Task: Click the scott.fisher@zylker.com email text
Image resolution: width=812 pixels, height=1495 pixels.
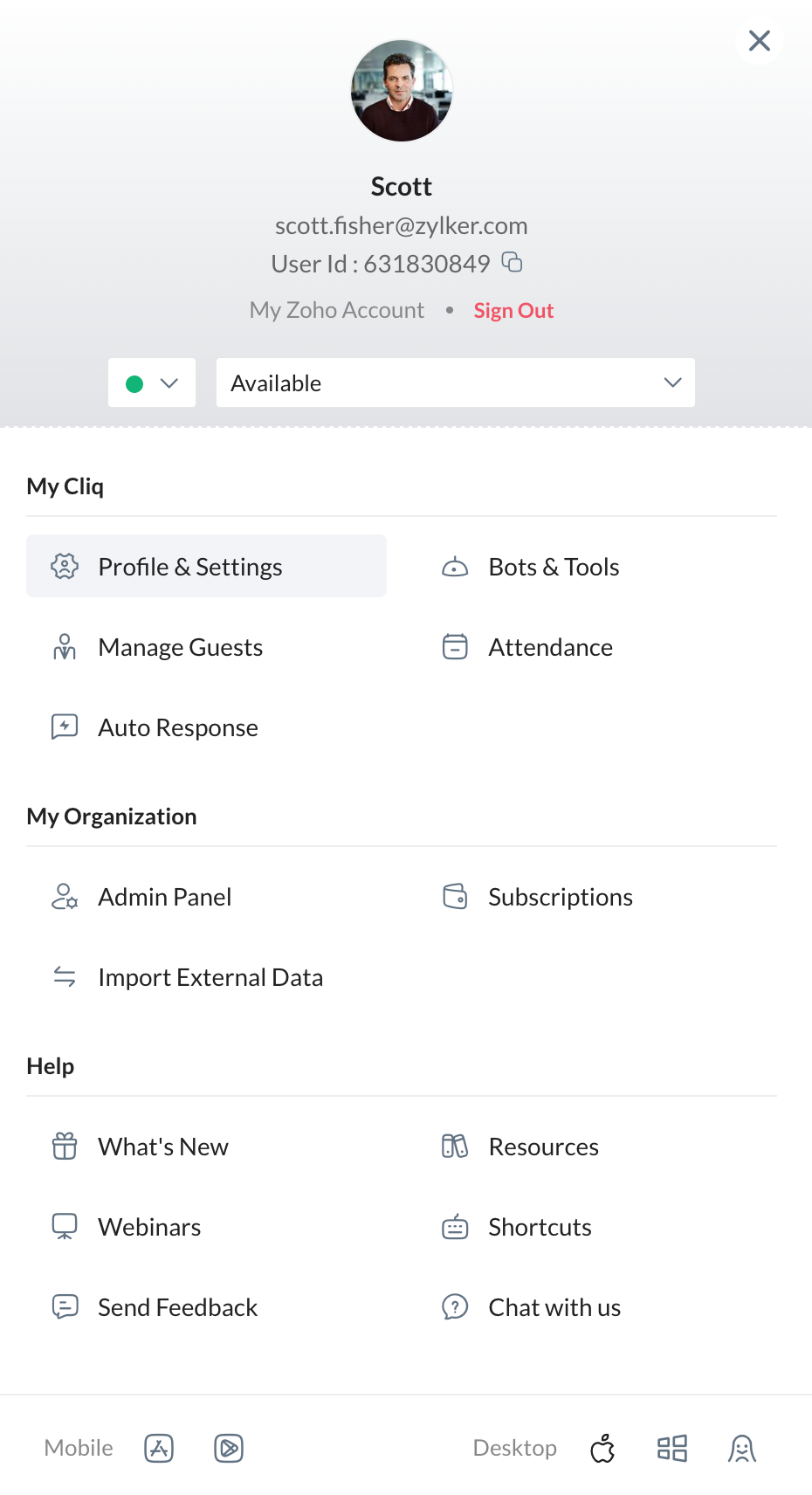Action: (x=402, y=225)
